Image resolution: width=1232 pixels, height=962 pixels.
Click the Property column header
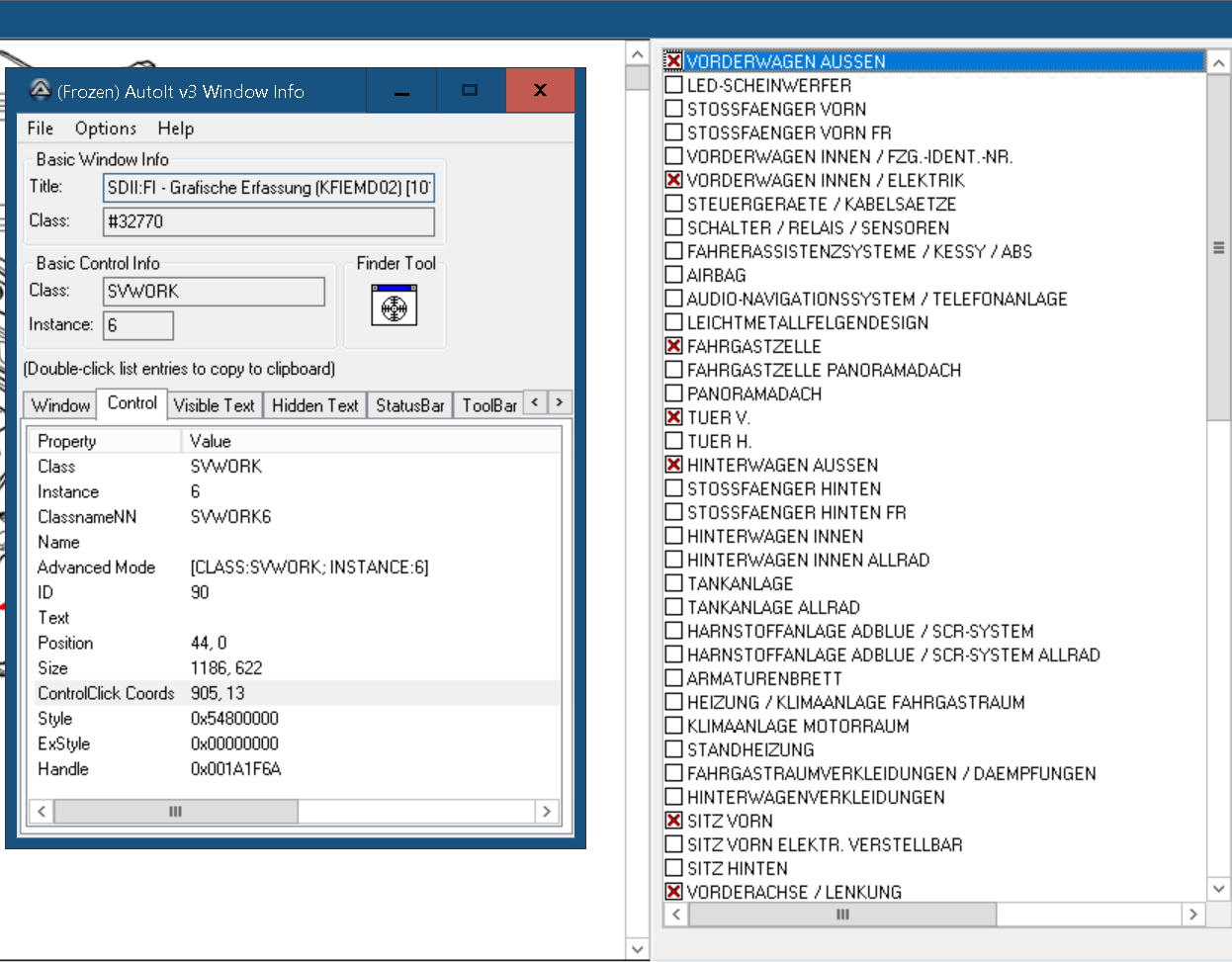[x=107, y=441]
